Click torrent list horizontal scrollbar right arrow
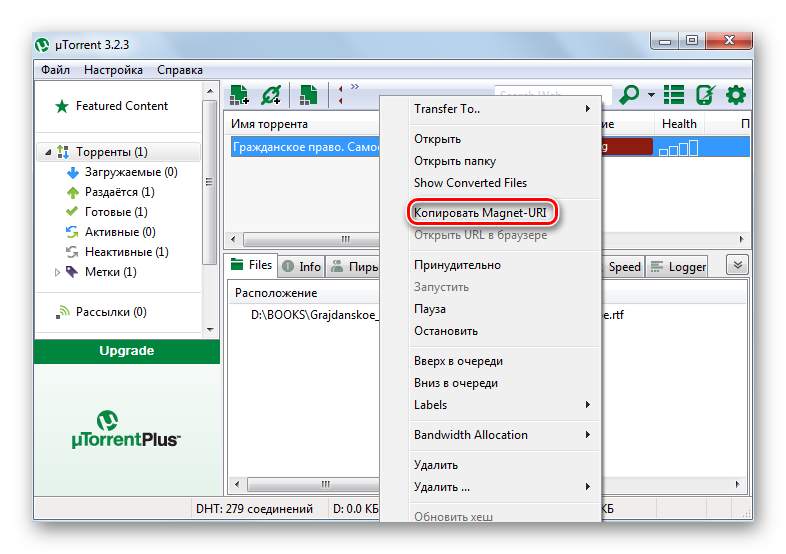786x554 pixels. pyautogui.click(x=741, y=239)
